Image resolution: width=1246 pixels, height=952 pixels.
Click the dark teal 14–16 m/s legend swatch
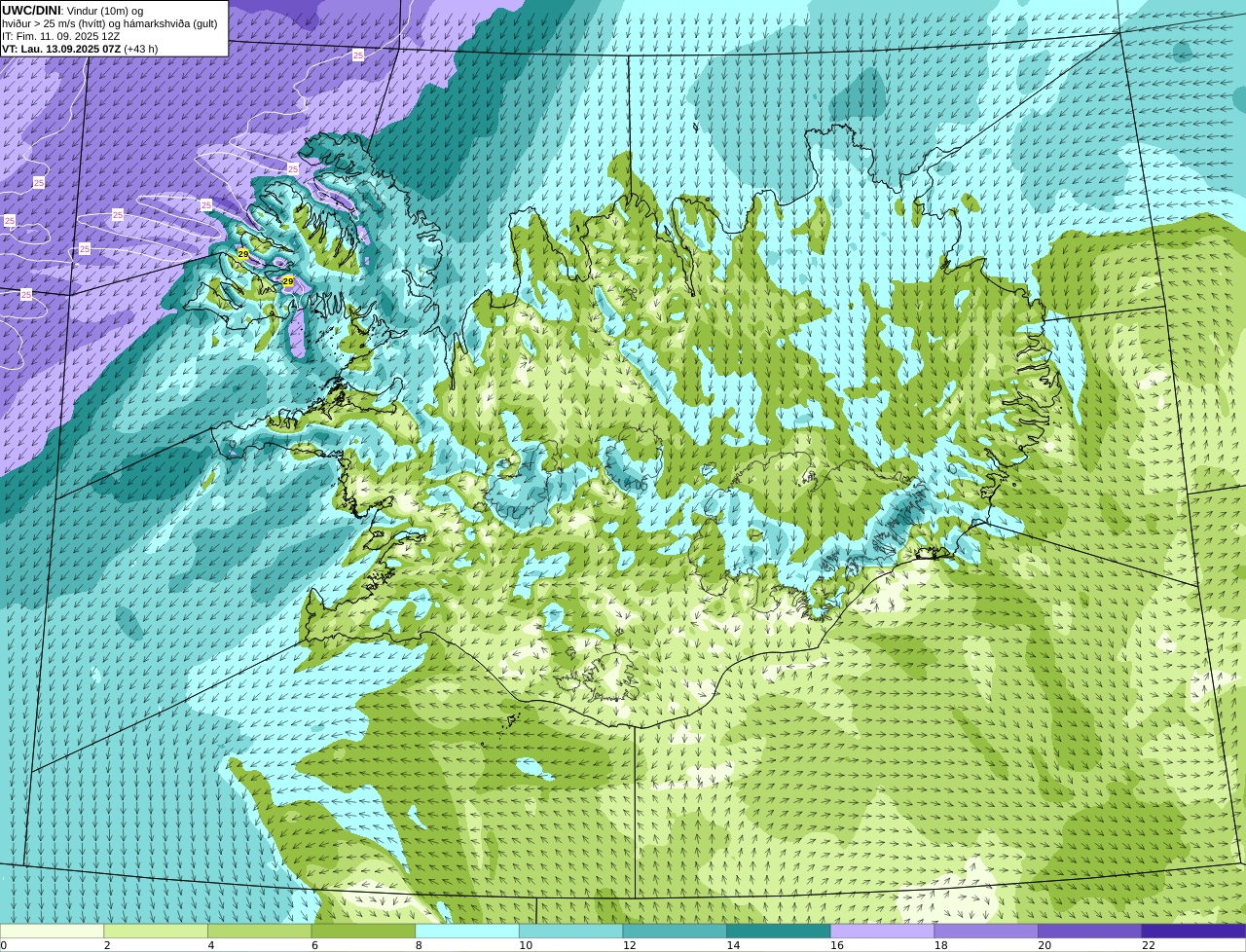pos(779,931)
